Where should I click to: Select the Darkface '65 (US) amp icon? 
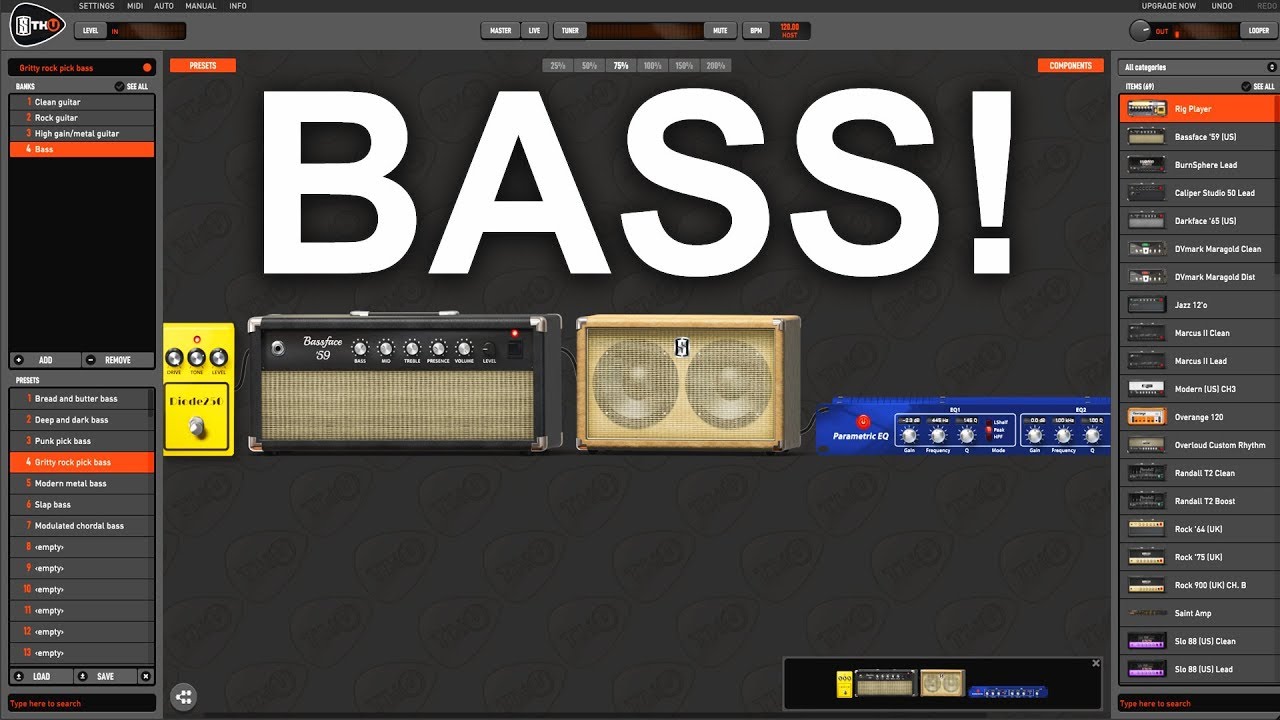1145,221
